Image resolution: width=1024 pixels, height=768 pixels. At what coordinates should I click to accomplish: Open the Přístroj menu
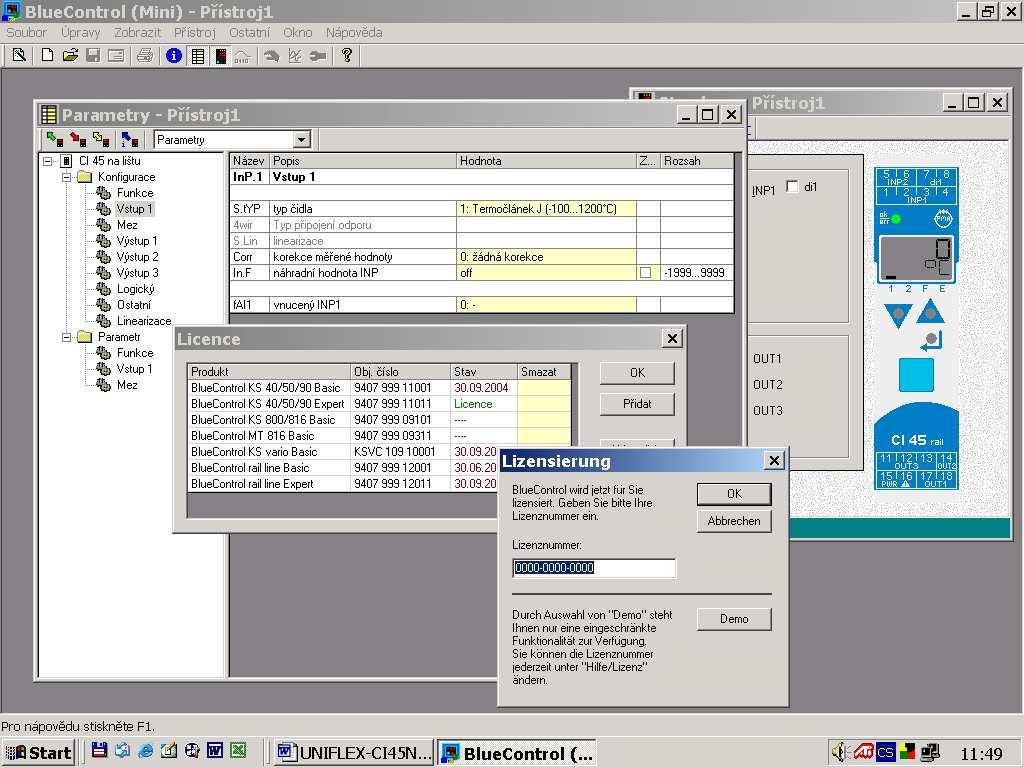tap(195, 32)
